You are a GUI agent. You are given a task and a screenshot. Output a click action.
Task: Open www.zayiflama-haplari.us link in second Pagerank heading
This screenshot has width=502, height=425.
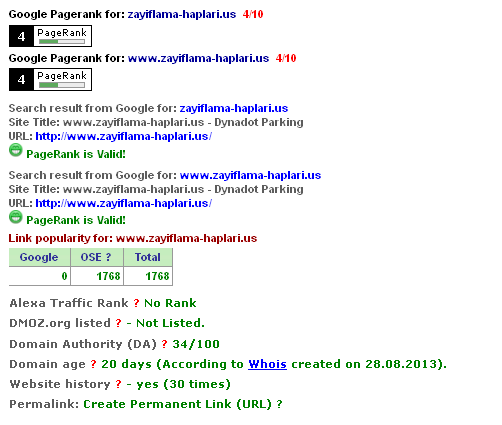tap(198, 58)
